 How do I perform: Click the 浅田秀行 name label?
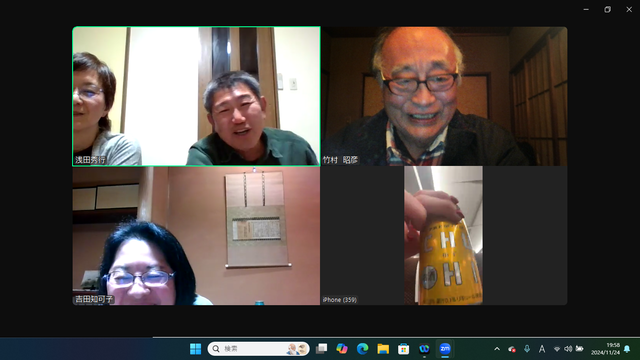pos(90,160)
